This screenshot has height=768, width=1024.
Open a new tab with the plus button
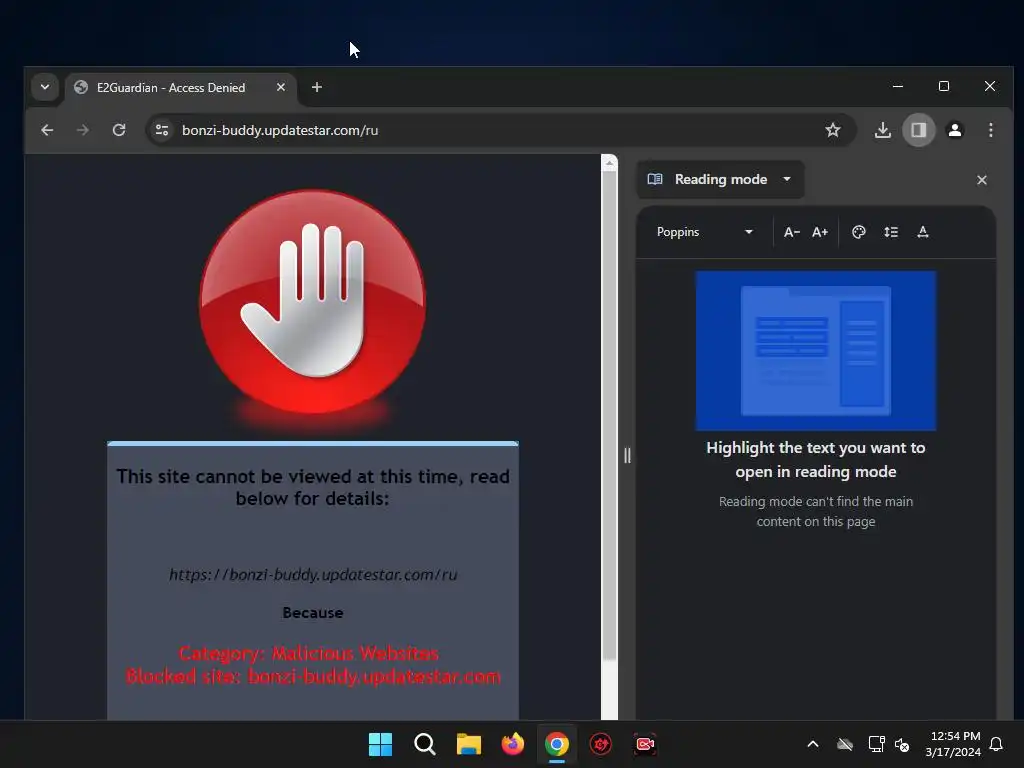(x=317, y=87)
